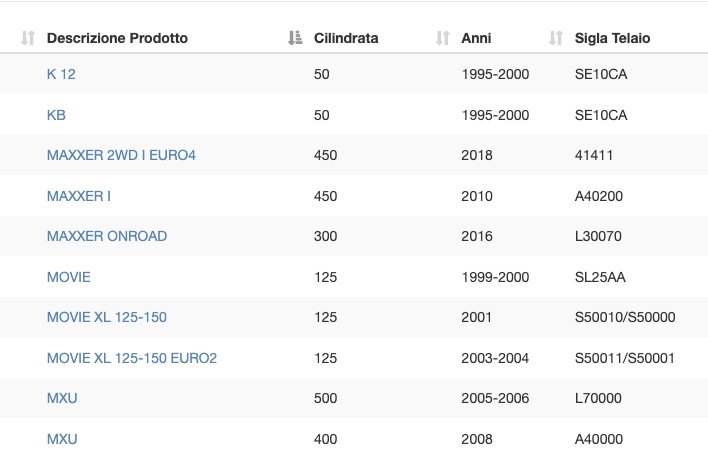
Task: Click the Cilindrata sort arrow icon
Action: pyautogui.click(x=295, y=38)
